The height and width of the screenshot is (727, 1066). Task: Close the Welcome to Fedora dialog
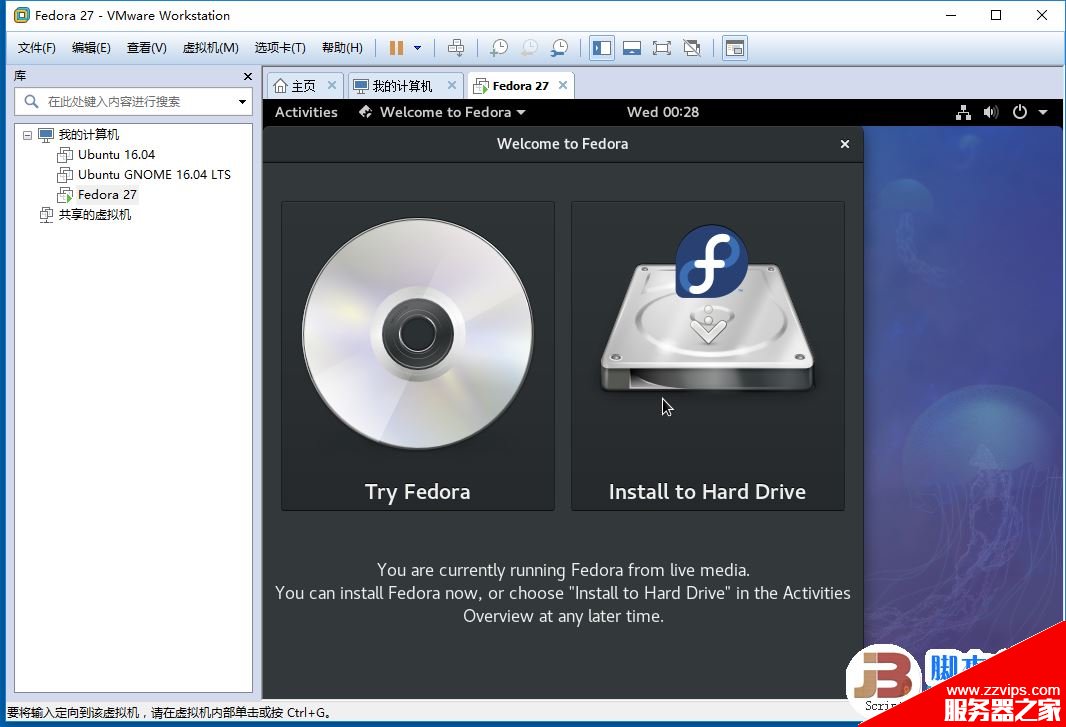pos(845,144)
